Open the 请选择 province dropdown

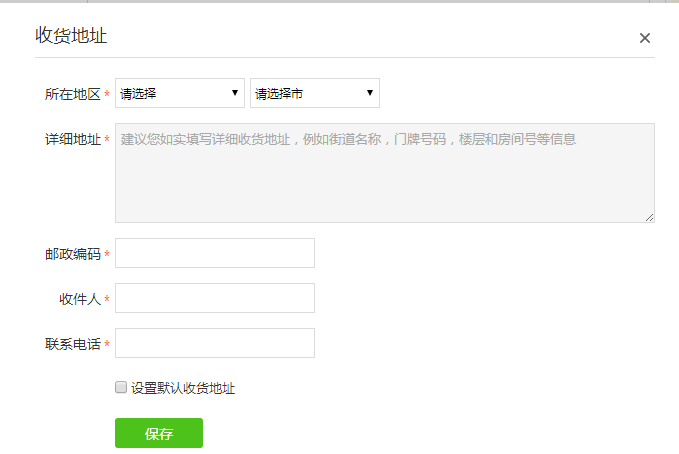(x=170, y=94)
